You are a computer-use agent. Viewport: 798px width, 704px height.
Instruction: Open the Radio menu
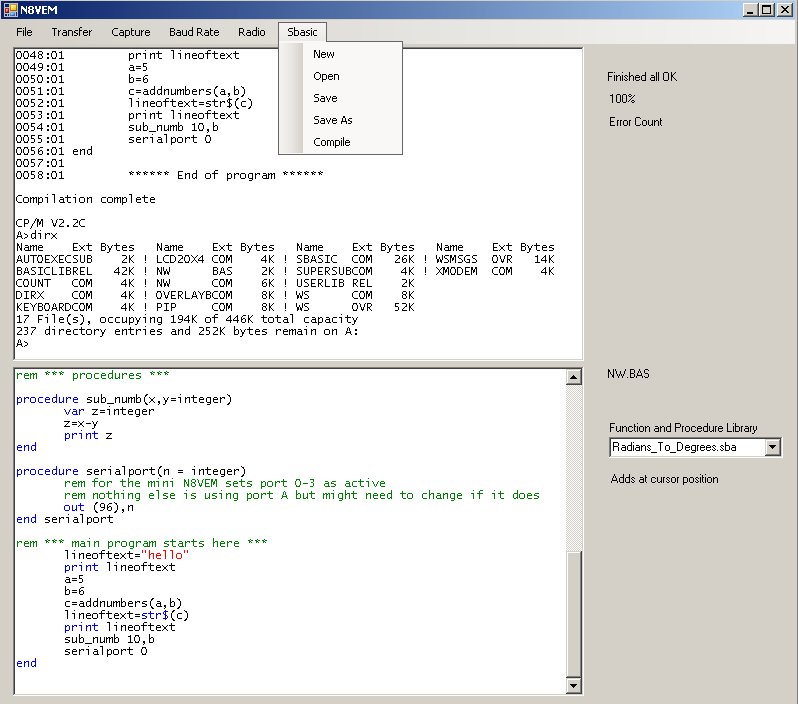[x=252, y=32]
